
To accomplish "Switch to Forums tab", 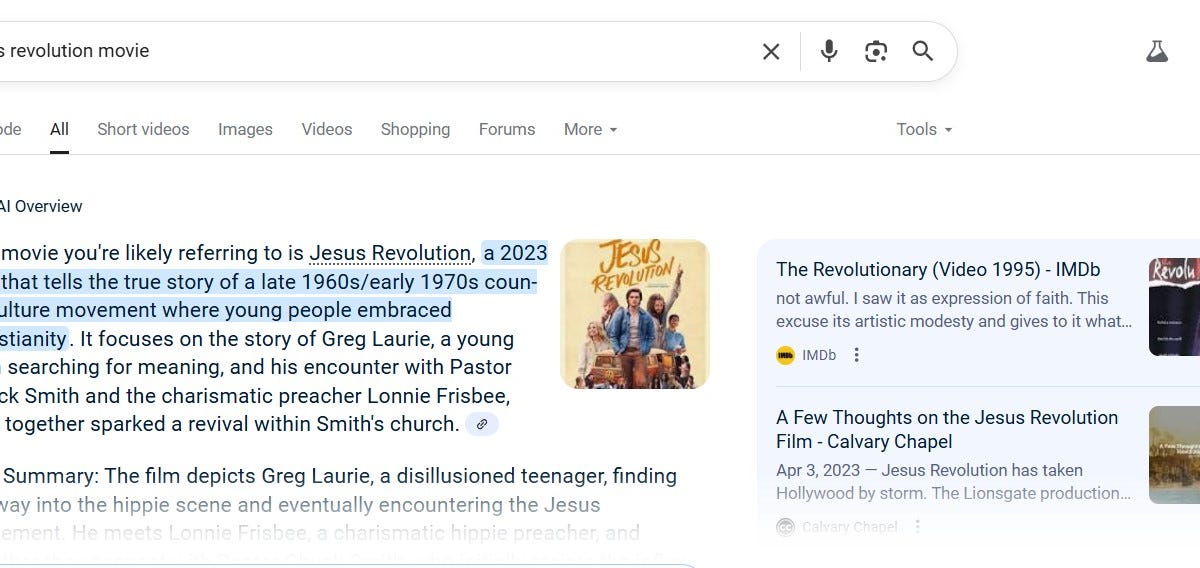I will [507, 129].
